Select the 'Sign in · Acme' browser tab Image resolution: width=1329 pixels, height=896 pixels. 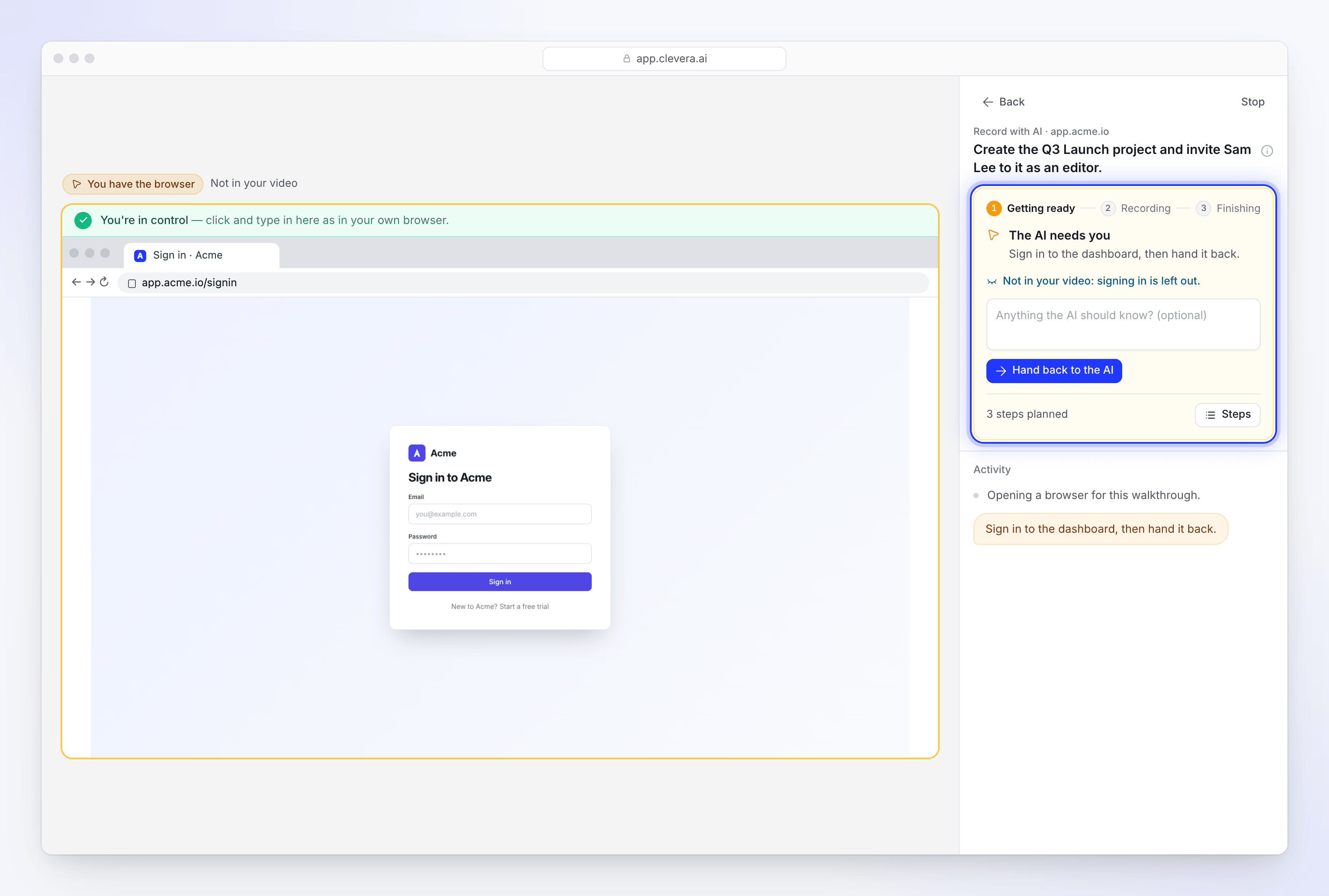pyautogui.click(x=201, y=256)
